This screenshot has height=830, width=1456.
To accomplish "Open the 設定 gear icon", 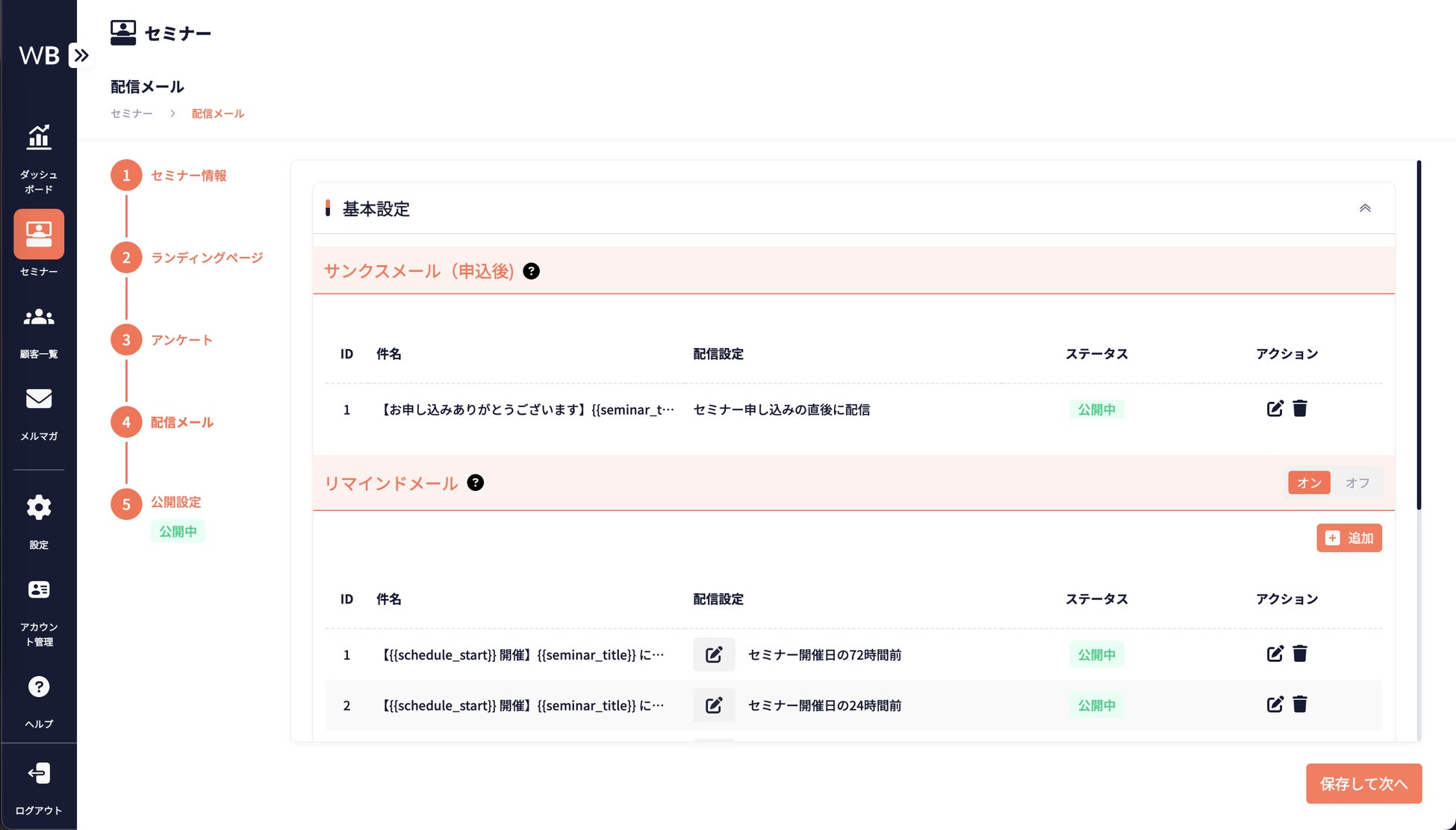I will coord(39,508).
